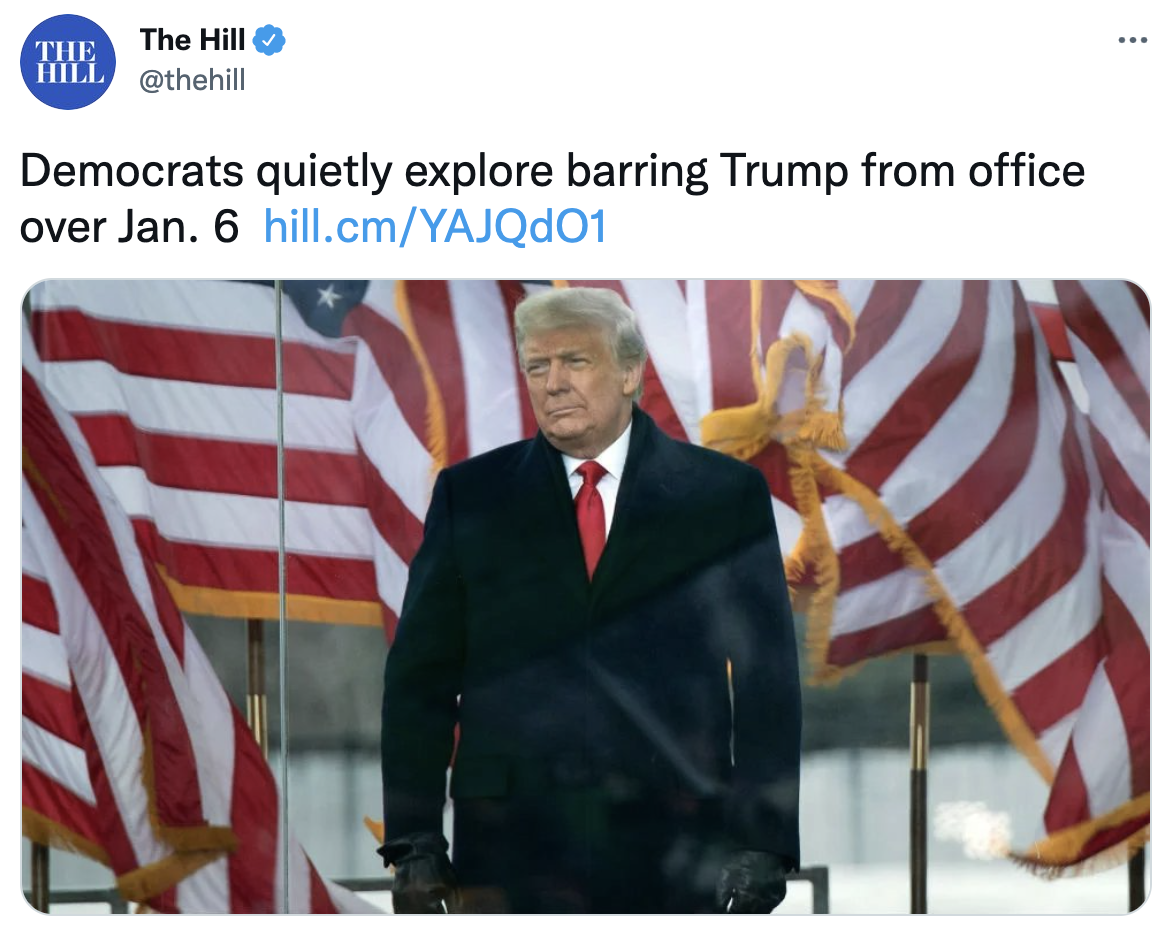Visit The Hill display name profile
The width and height of the screenshot is (1168, 934).
(192, 40)
